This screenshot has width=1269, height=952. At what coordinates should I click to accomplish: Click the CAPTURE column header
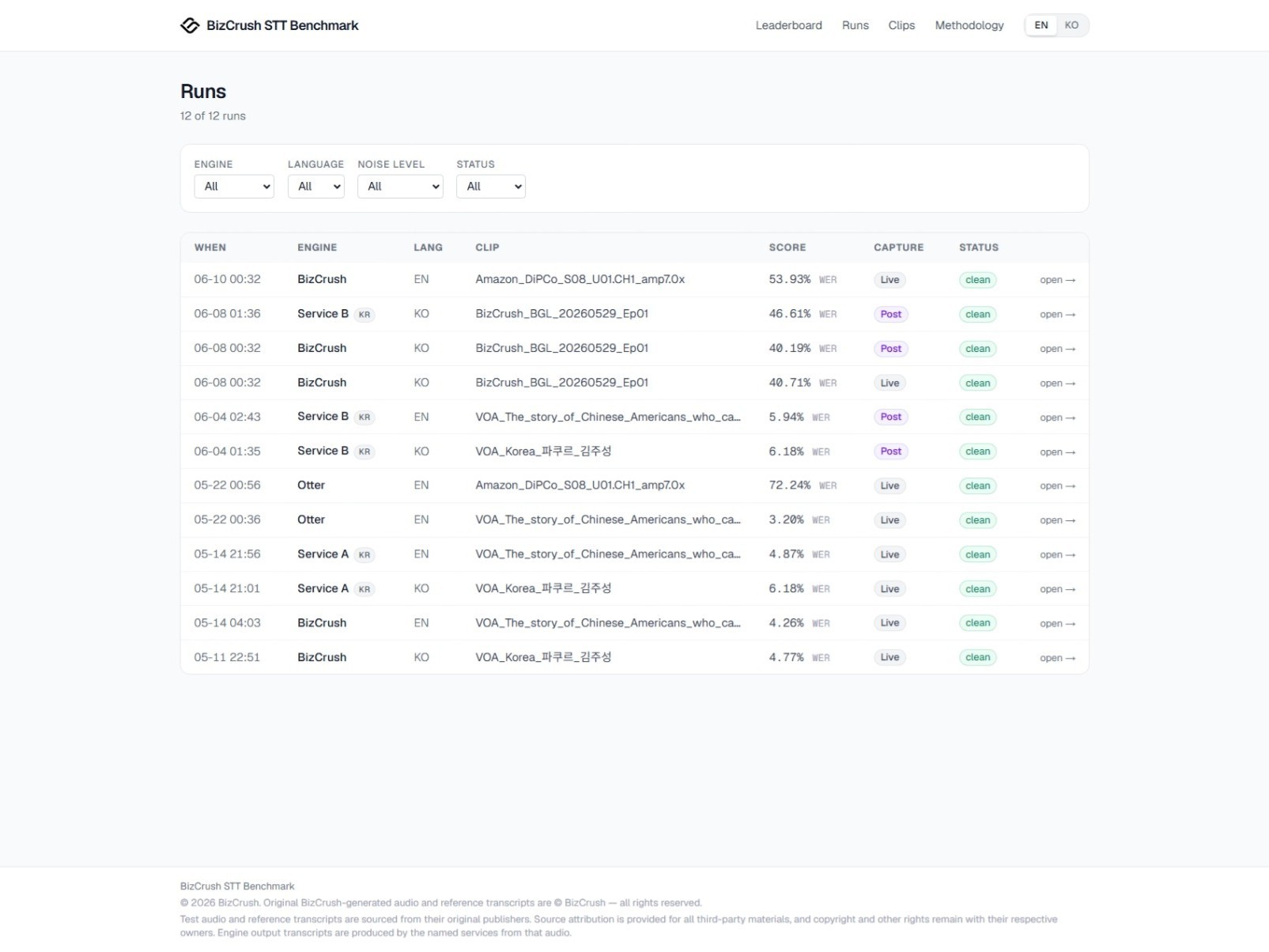tap(899, 247)
